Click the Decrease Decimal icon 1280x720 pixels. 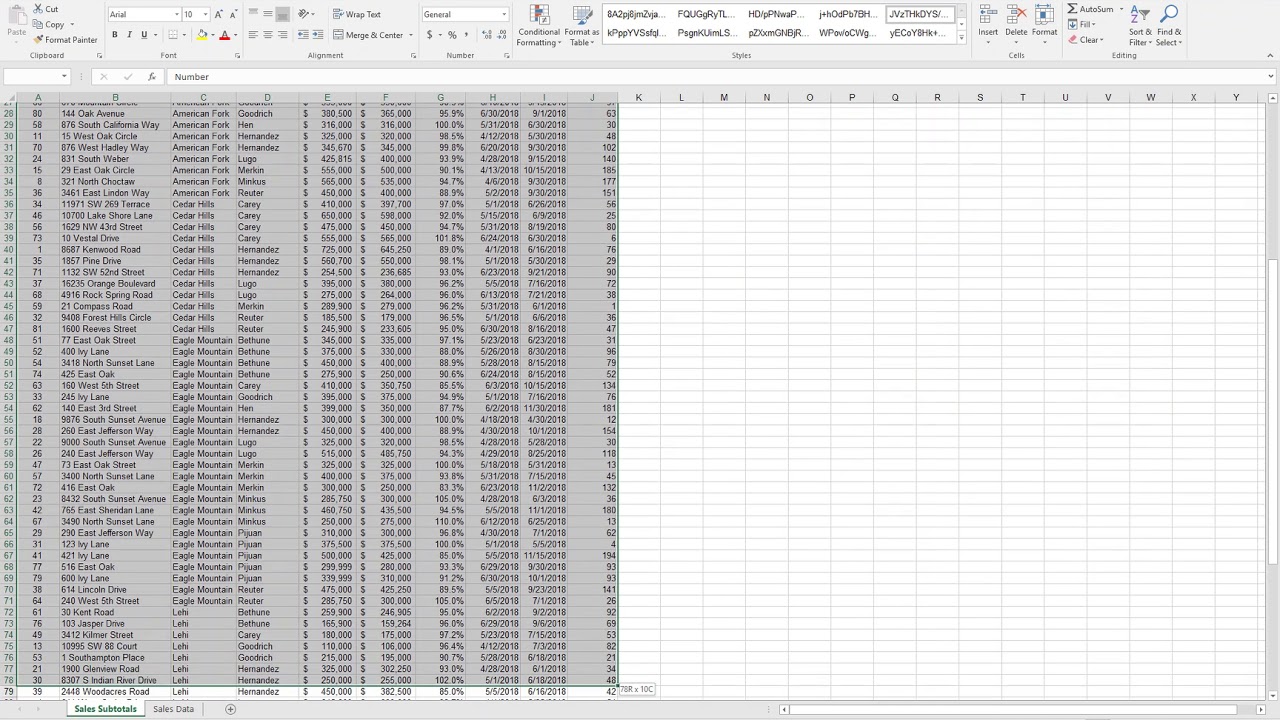(x=501, y=35)
